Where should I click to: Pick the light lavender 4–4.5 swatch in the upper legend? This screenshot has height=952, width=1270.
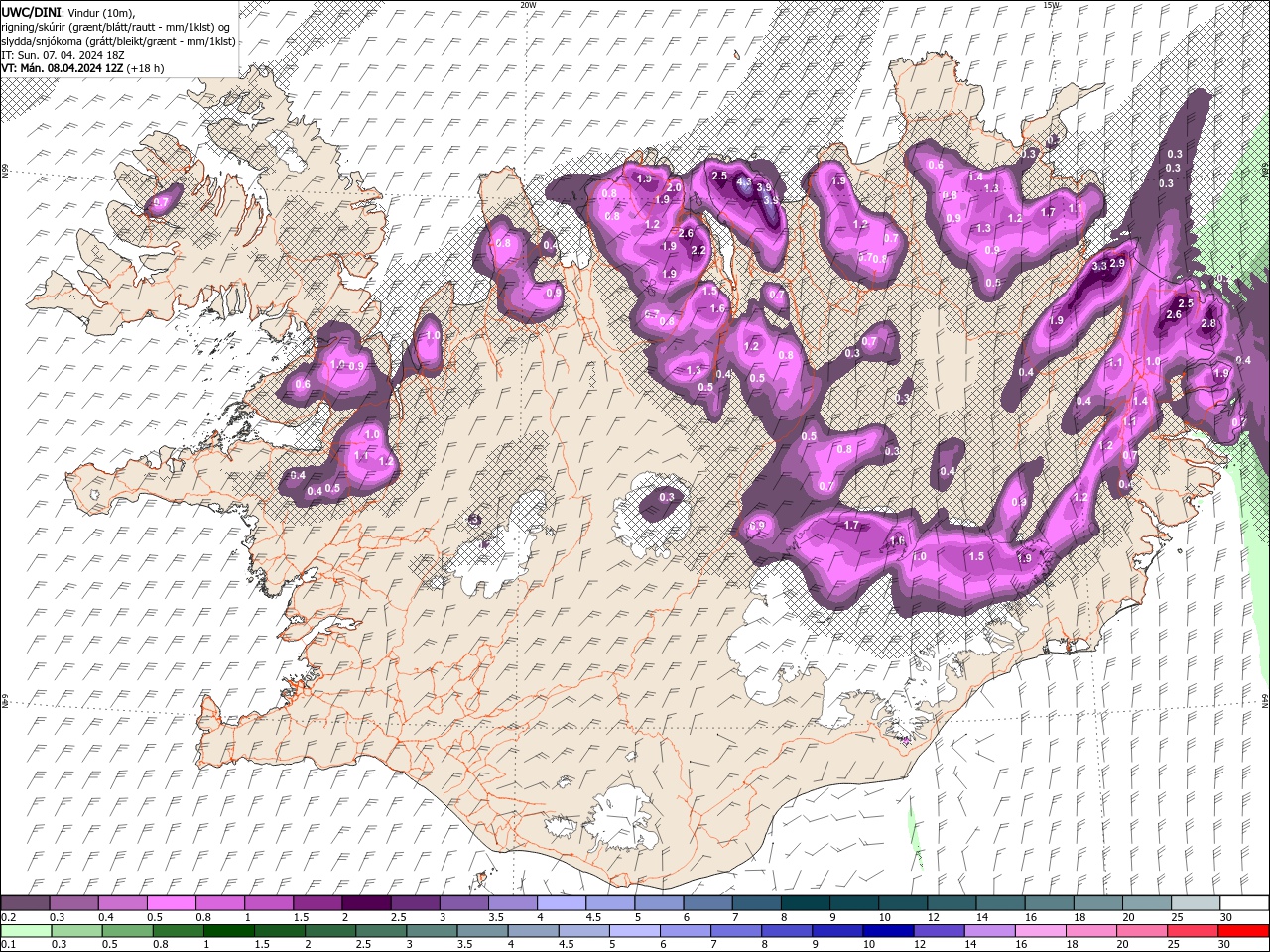tap(561, 903)
